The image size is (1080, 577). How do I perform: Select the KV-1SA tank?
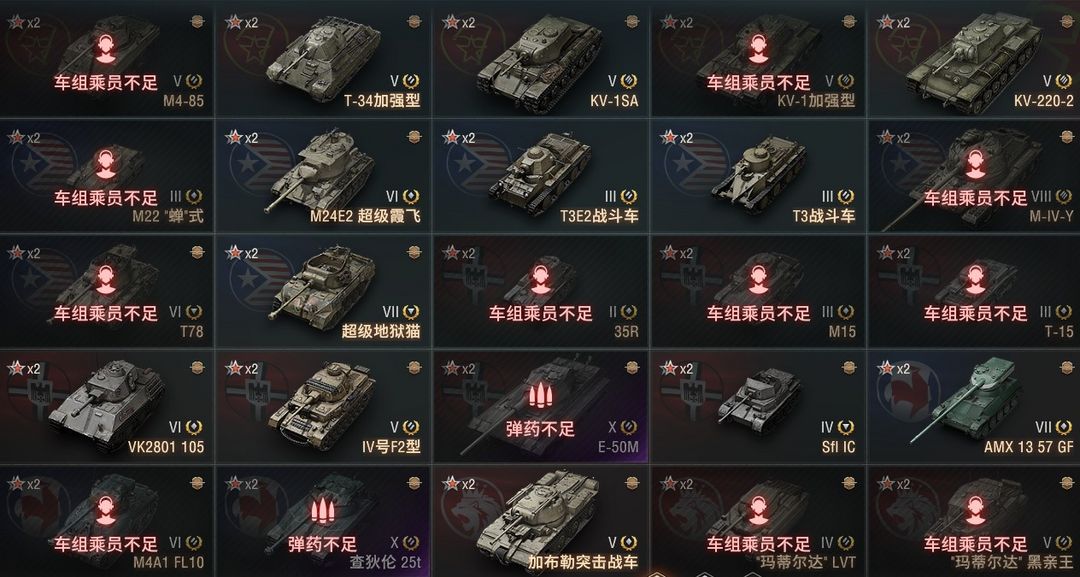click(540, 59)
